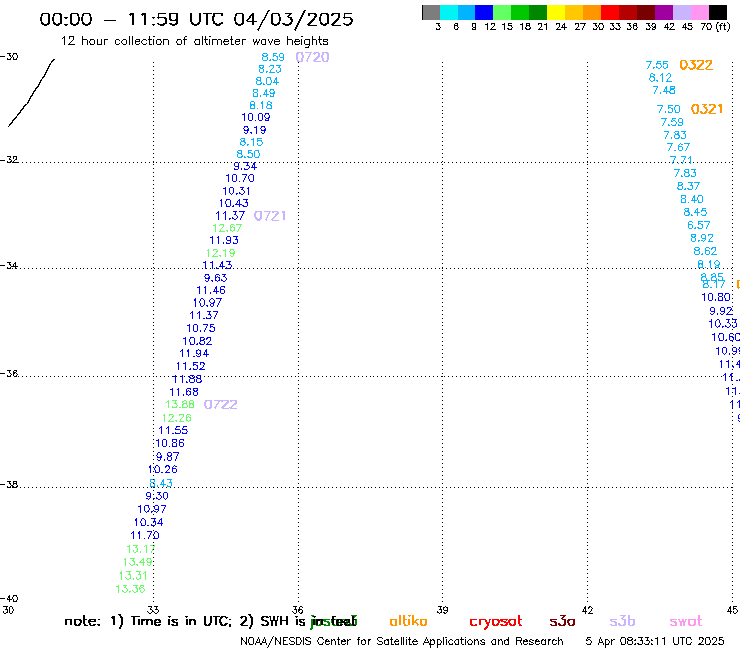Select the reading 11.93
The height and width of the screenshot is (650, 740).
[224, 240]
